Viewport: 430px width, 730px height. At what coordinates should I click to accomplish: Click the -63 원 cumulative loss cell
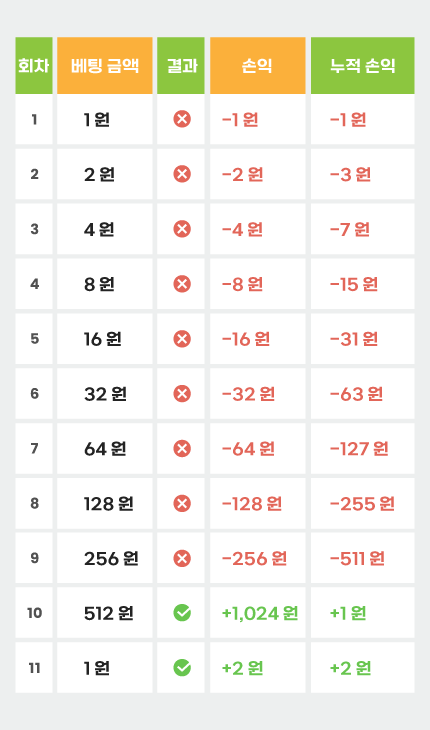click(x=363, y=393)
